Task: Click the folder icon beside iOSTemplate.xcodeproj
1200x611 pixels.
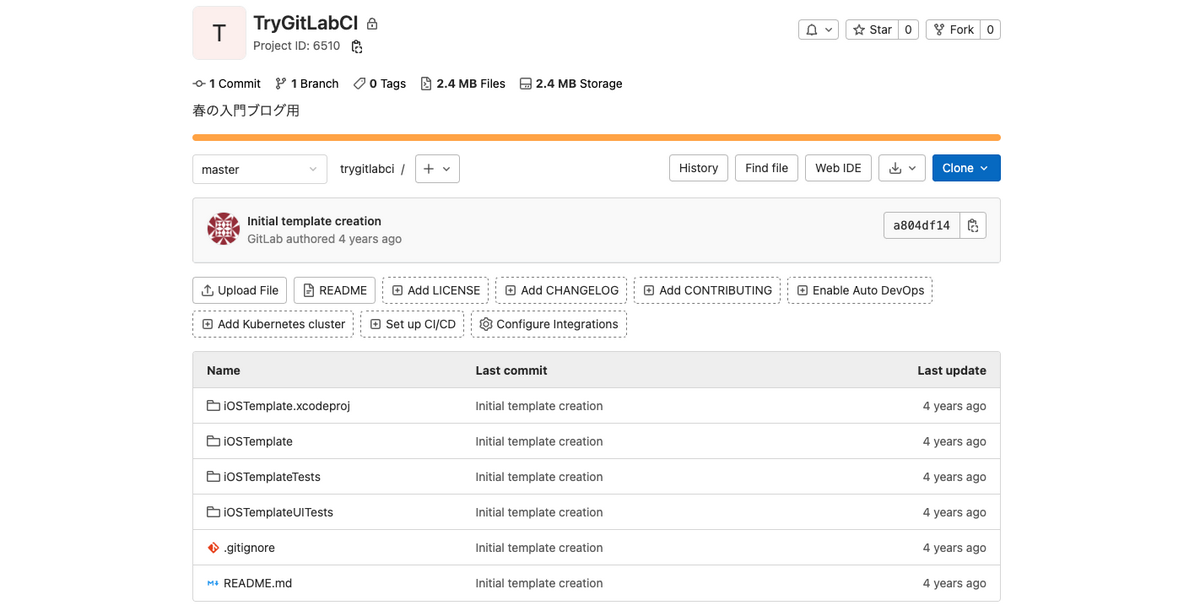Action: 213,406
